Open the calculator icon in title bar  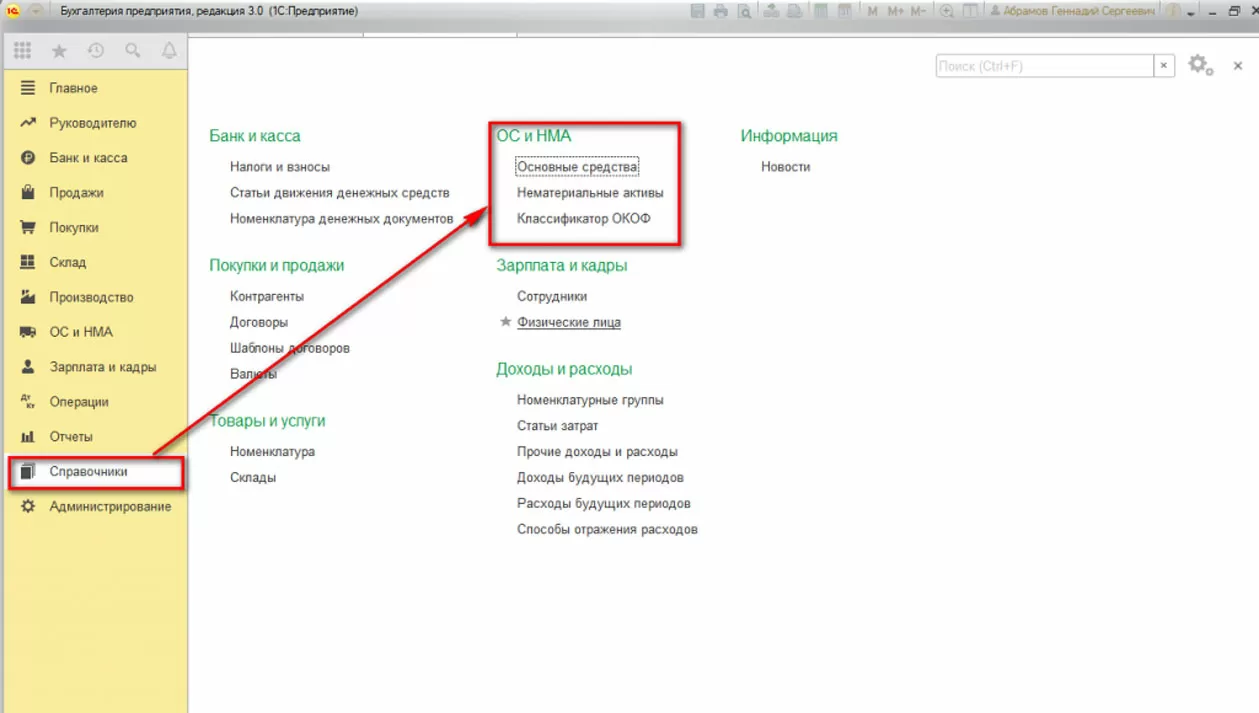pos(820,11)
